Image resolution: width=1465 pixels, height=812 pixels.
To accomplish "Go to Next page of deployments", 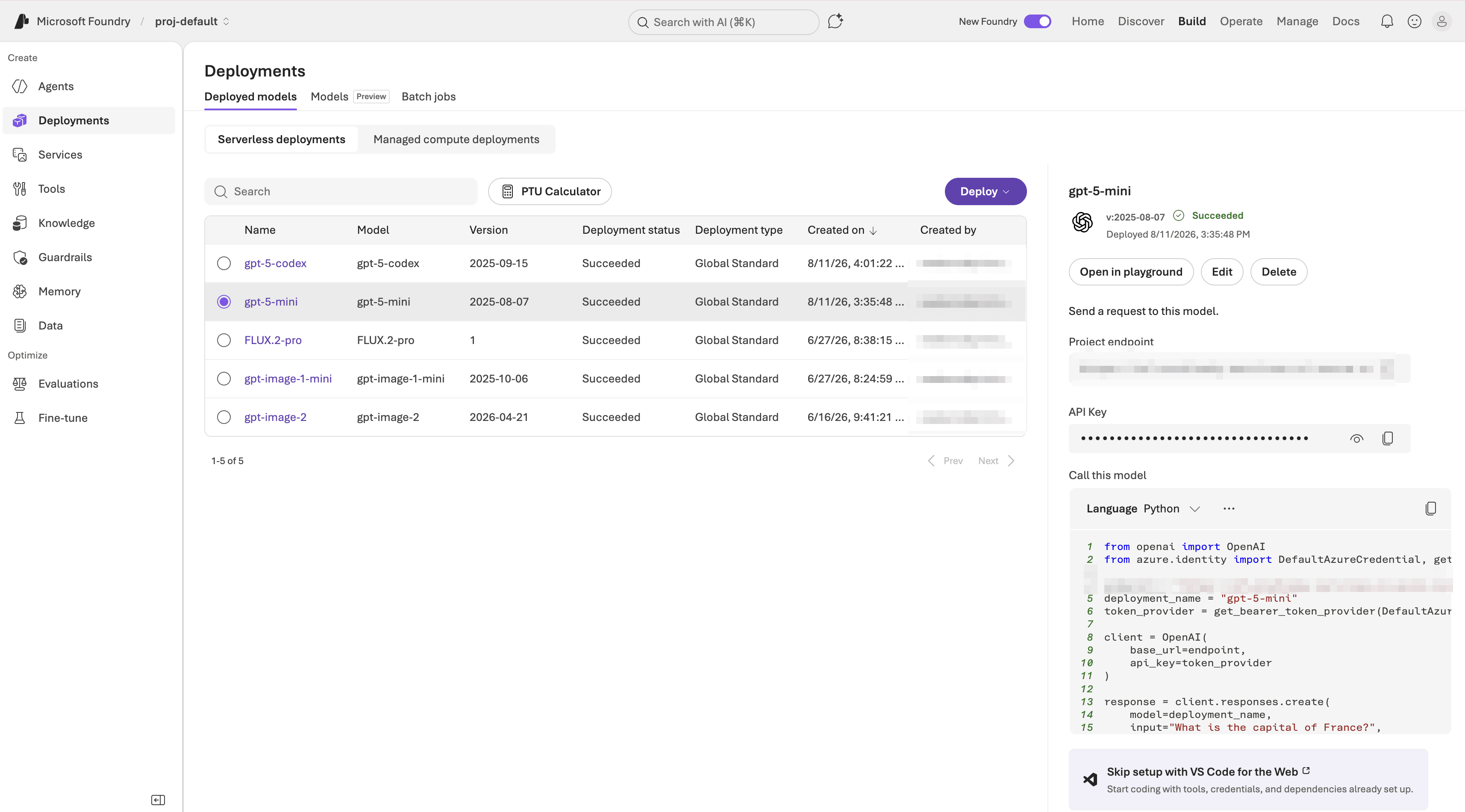I will pyautogui.click(x=996, y=461).
